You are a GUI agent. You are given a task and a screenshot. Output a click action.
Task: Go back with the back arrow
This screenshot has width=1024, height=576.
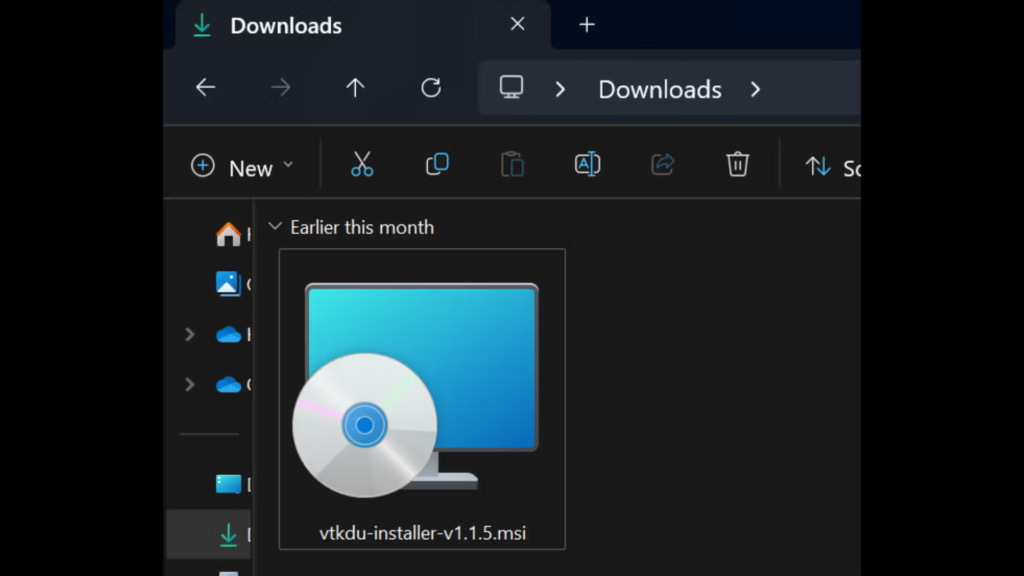tap(206, 88)
